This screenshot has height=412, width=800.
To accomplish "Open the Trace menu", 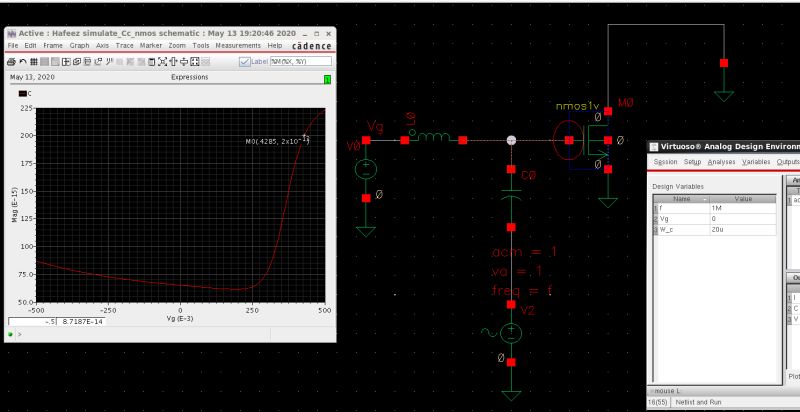I will point(124,45).
